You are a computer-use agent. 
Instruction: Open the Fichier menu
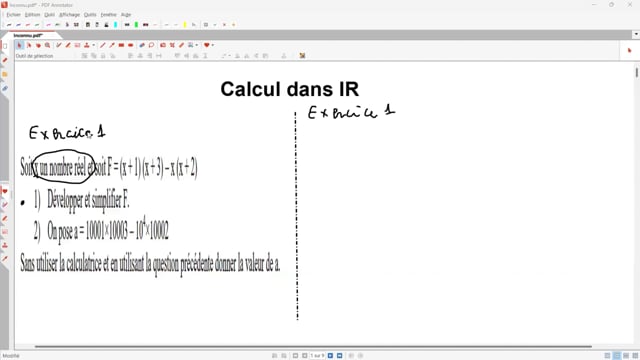coord(13,15)
